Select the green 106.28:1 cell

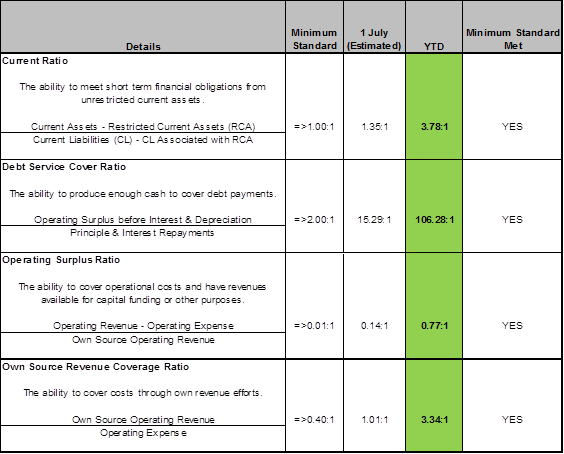coord(434,206)
